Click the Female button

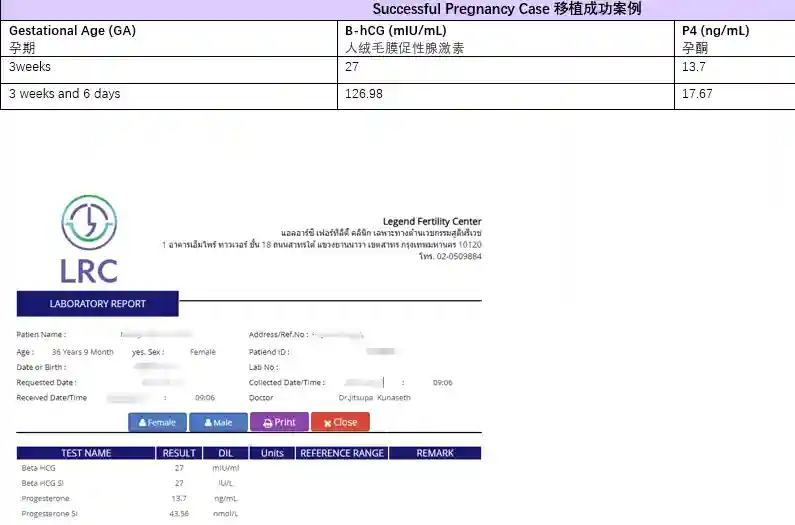click(157, 422)
